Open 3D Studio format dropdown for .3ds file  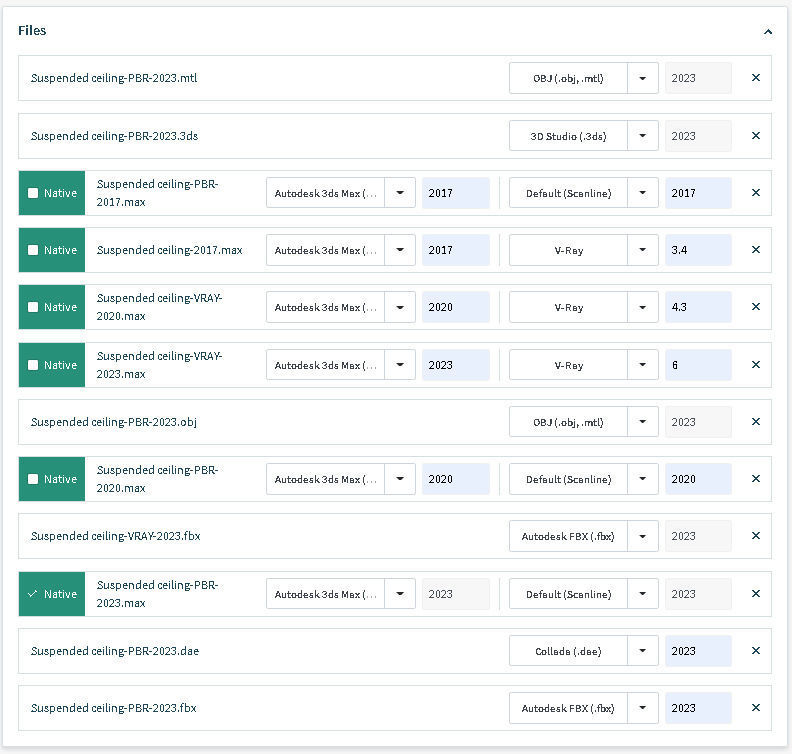pyautogui.click(x=643, y=136)
